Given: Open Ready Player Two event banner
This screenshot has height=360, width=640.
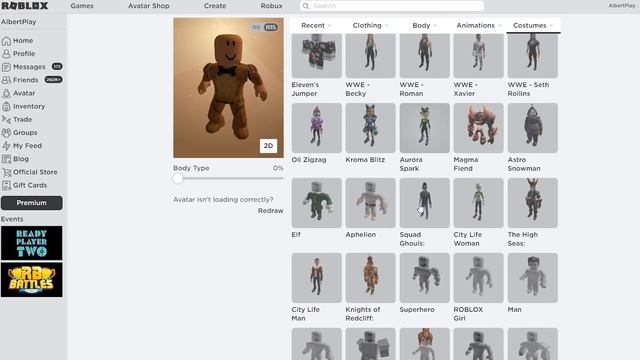Looking at the screenshot, I should coord(31,243).
